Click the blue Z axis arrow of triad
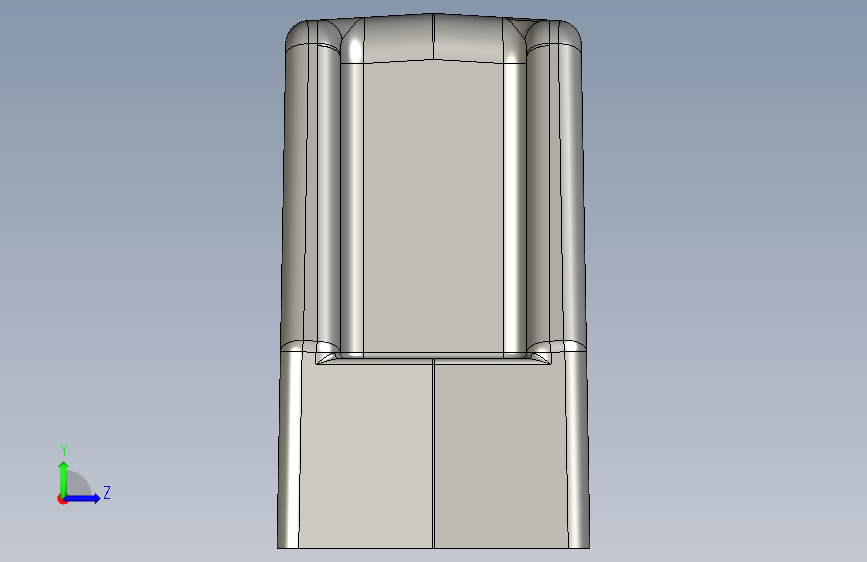The image size is (867, 562). (83, 498)
